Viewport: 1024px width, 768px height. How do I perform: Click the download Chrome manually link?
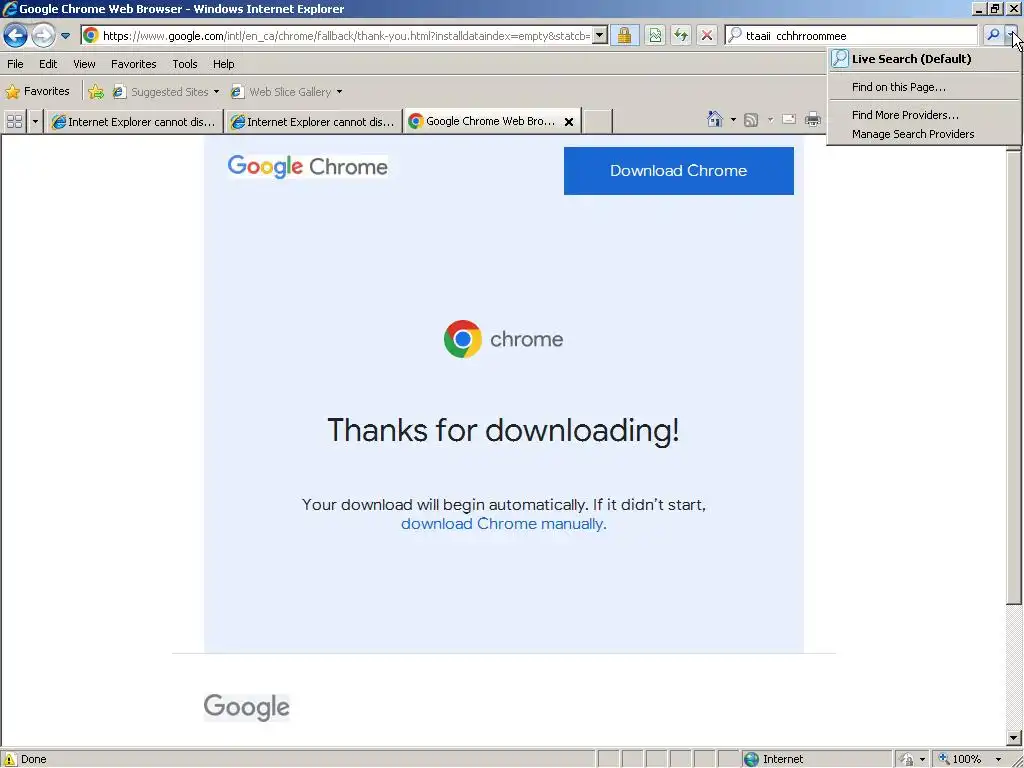tap(502, 524)
